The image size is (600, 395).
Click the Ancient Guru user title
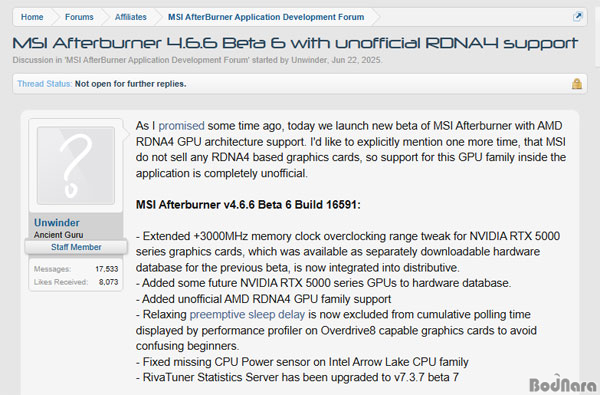pyautogui.click(x=58, y=235)
